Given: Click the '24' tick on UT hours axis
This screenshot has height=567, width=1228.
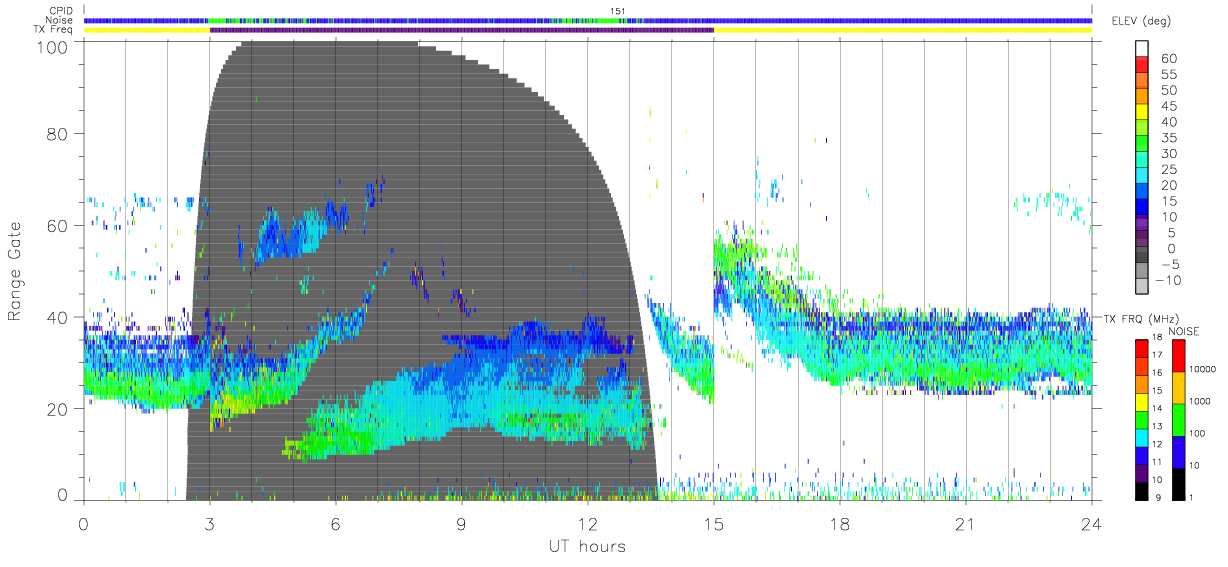Looking at the screenshot, I should [x=1091, y=523].
